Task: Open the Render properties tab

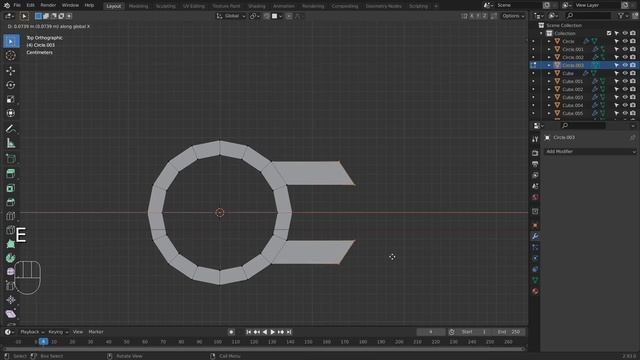Action: coord(535,153)
